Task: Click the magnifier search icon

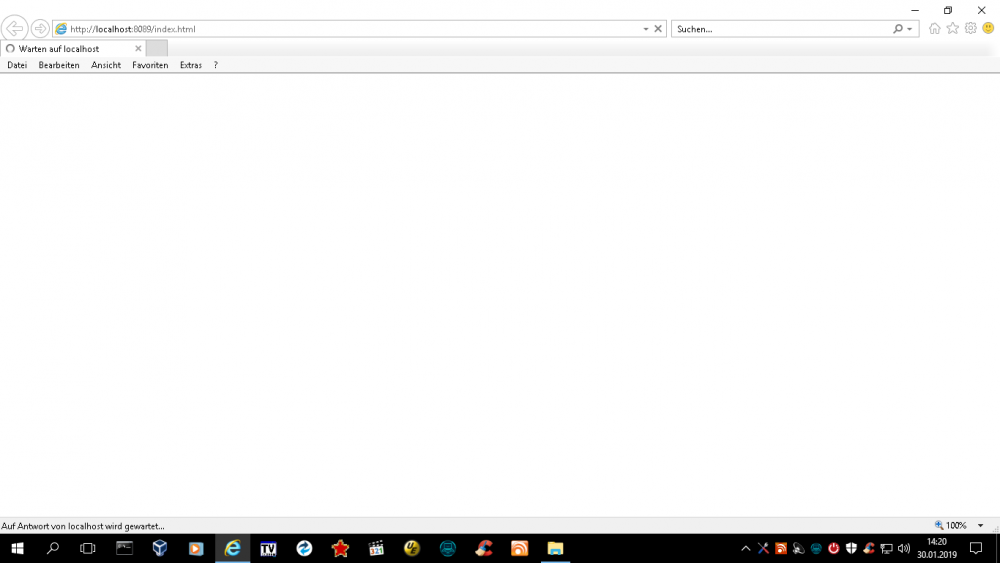Action: pos(898,29)
